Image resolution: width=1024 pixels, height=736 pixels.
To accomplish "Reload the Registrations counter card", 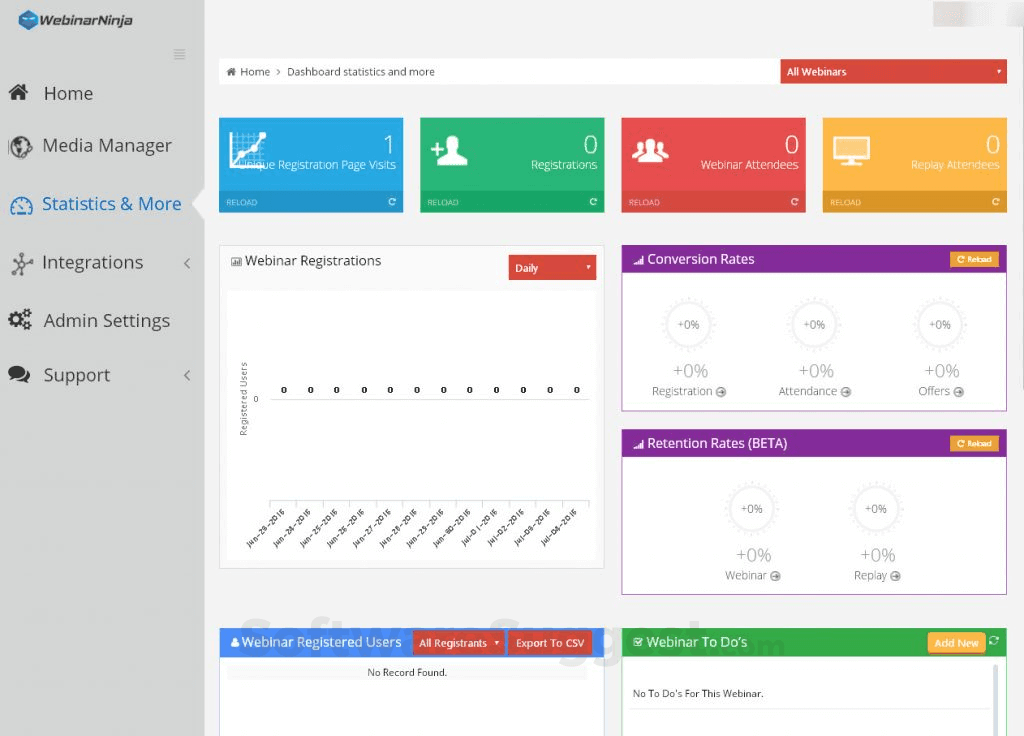I will [x=595, y=202].
